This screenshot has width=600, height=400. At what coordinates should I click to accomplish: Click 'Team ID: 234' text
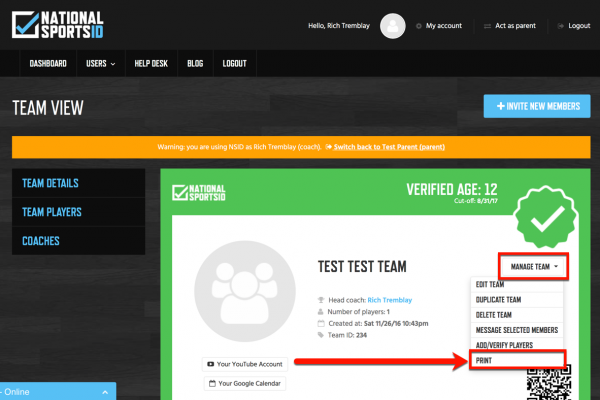click(x=347, y=335)
